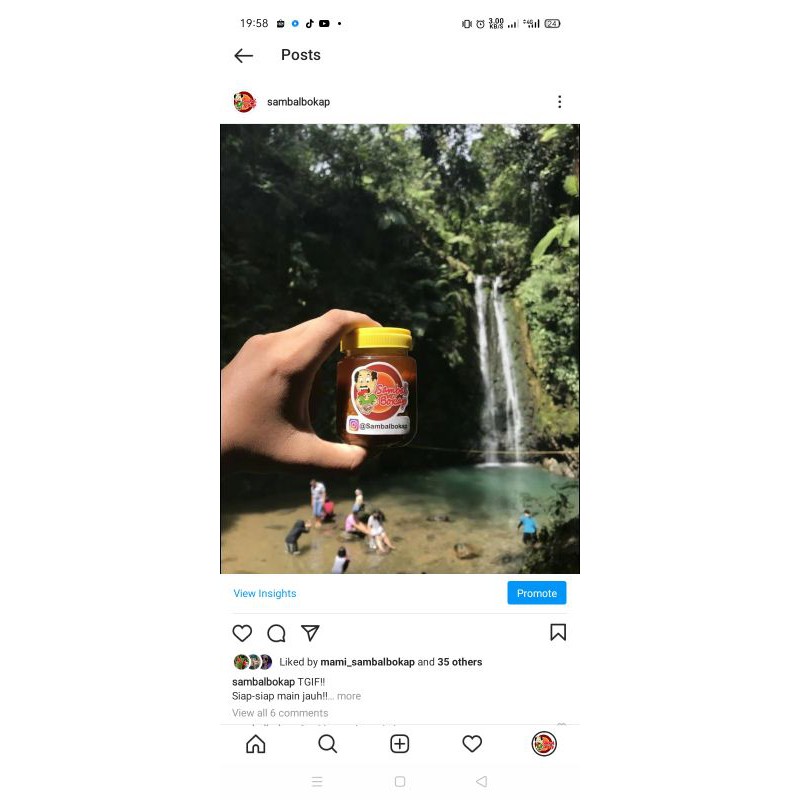Share post with the paper plane icon
The height and width of the screenshot is (800, 800).
310,633
